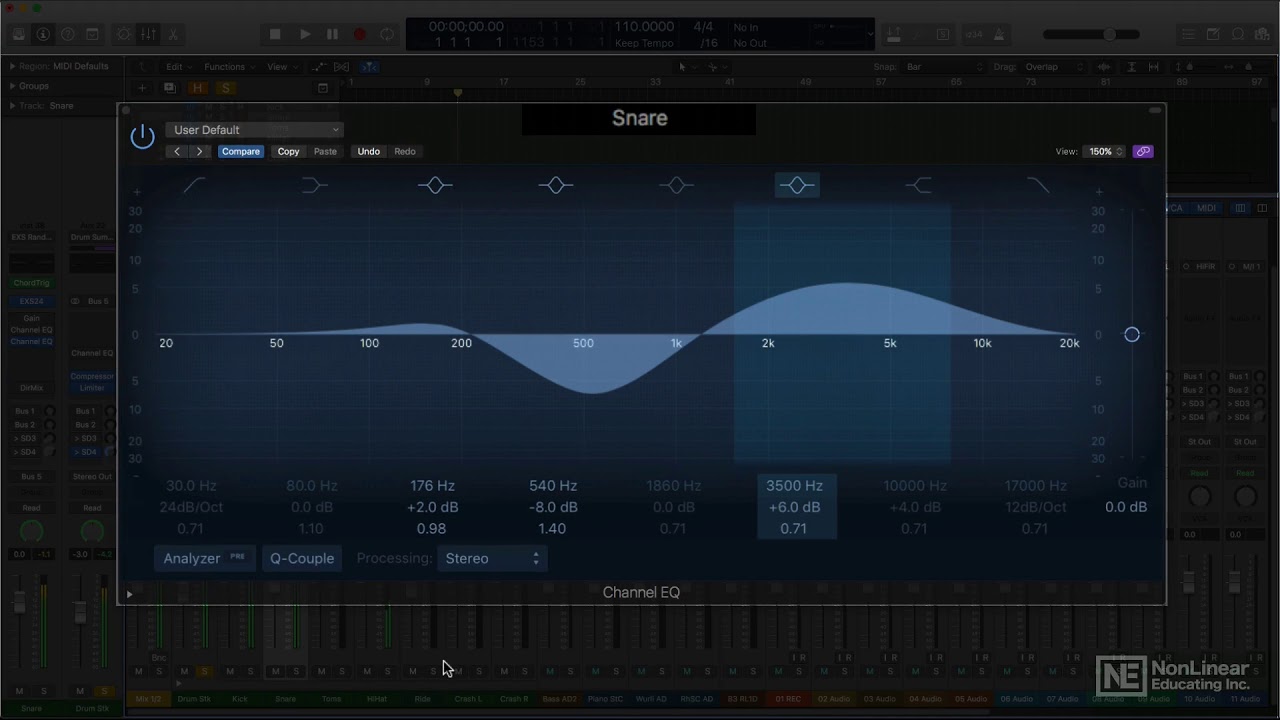Click the MIDI tab in mixer
This screenshot has width=1280, height=720.
[x=1207, y=208]
